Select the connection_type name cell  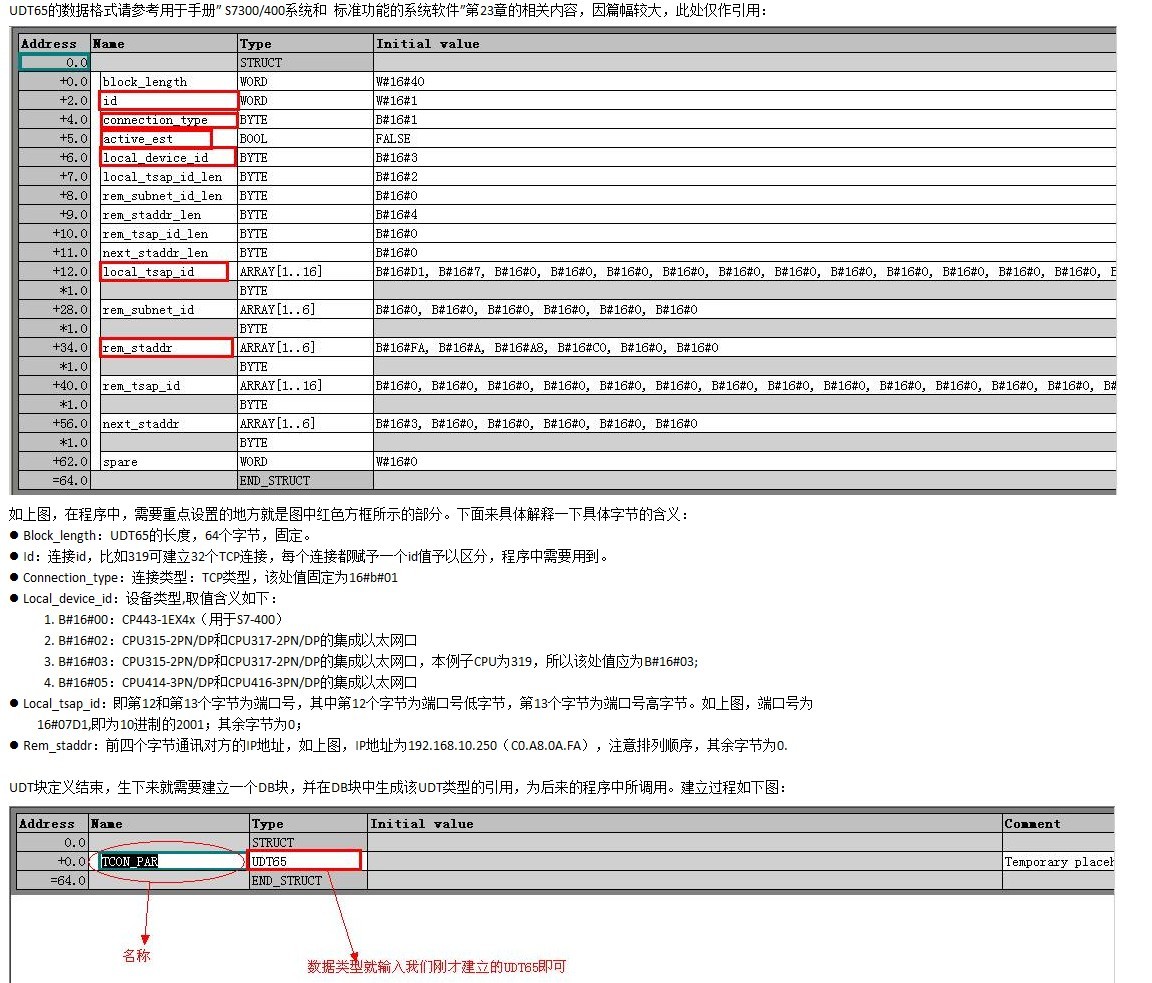pos(168,120)
